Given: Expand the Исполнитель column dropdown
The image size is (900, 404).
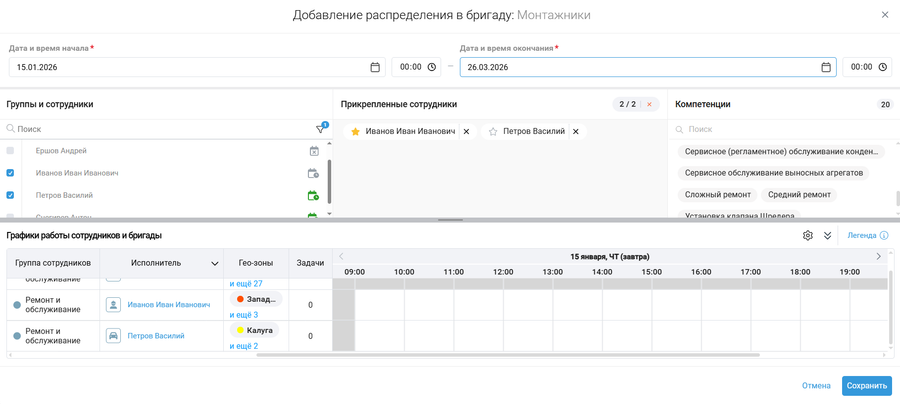Looking at the screenshot, I should [x=214, y=264].
